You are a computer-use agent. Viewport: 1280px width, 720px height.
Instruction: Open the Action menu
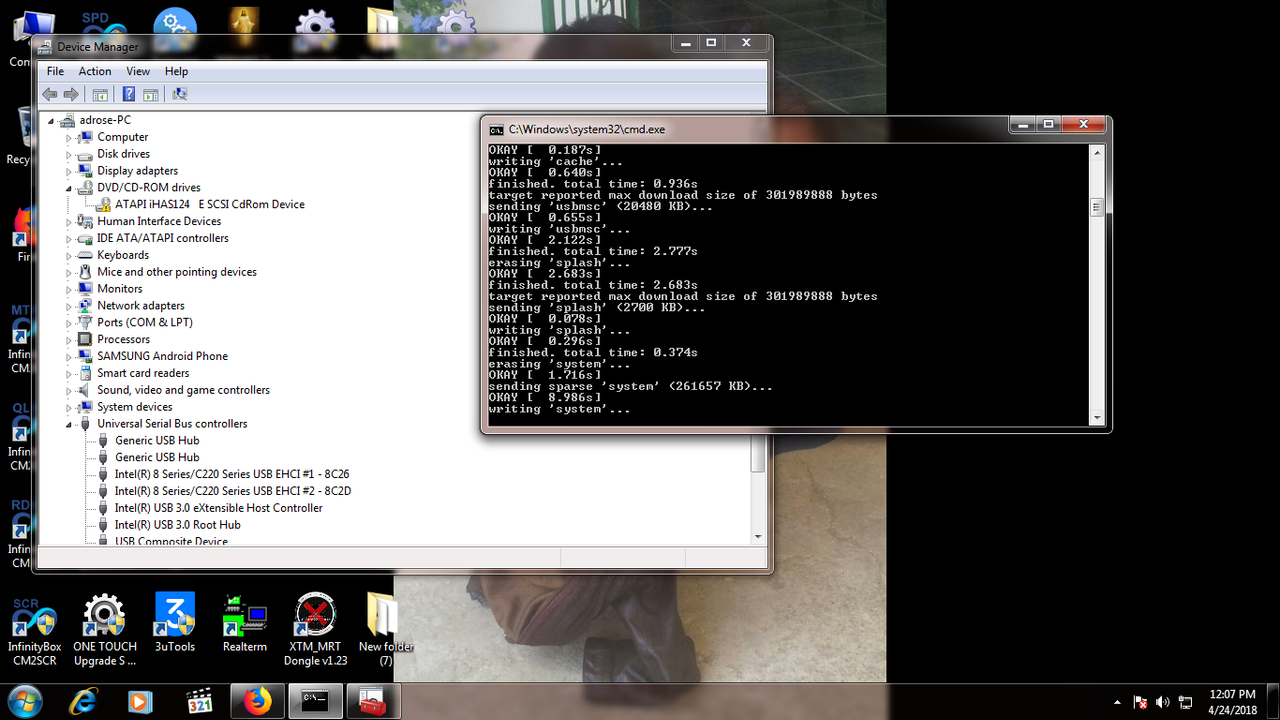coord(95,71)
